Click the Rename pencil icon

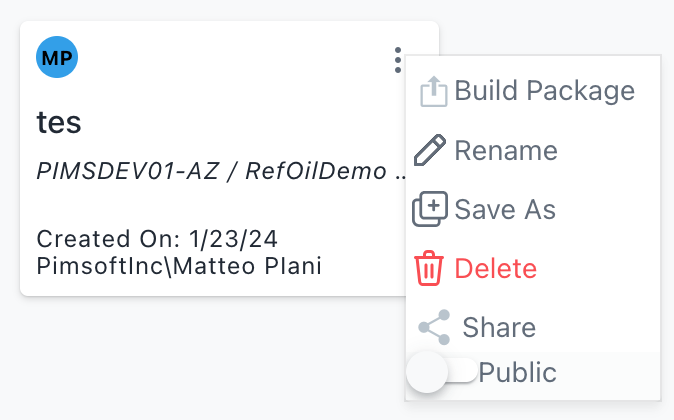point(430,151)
